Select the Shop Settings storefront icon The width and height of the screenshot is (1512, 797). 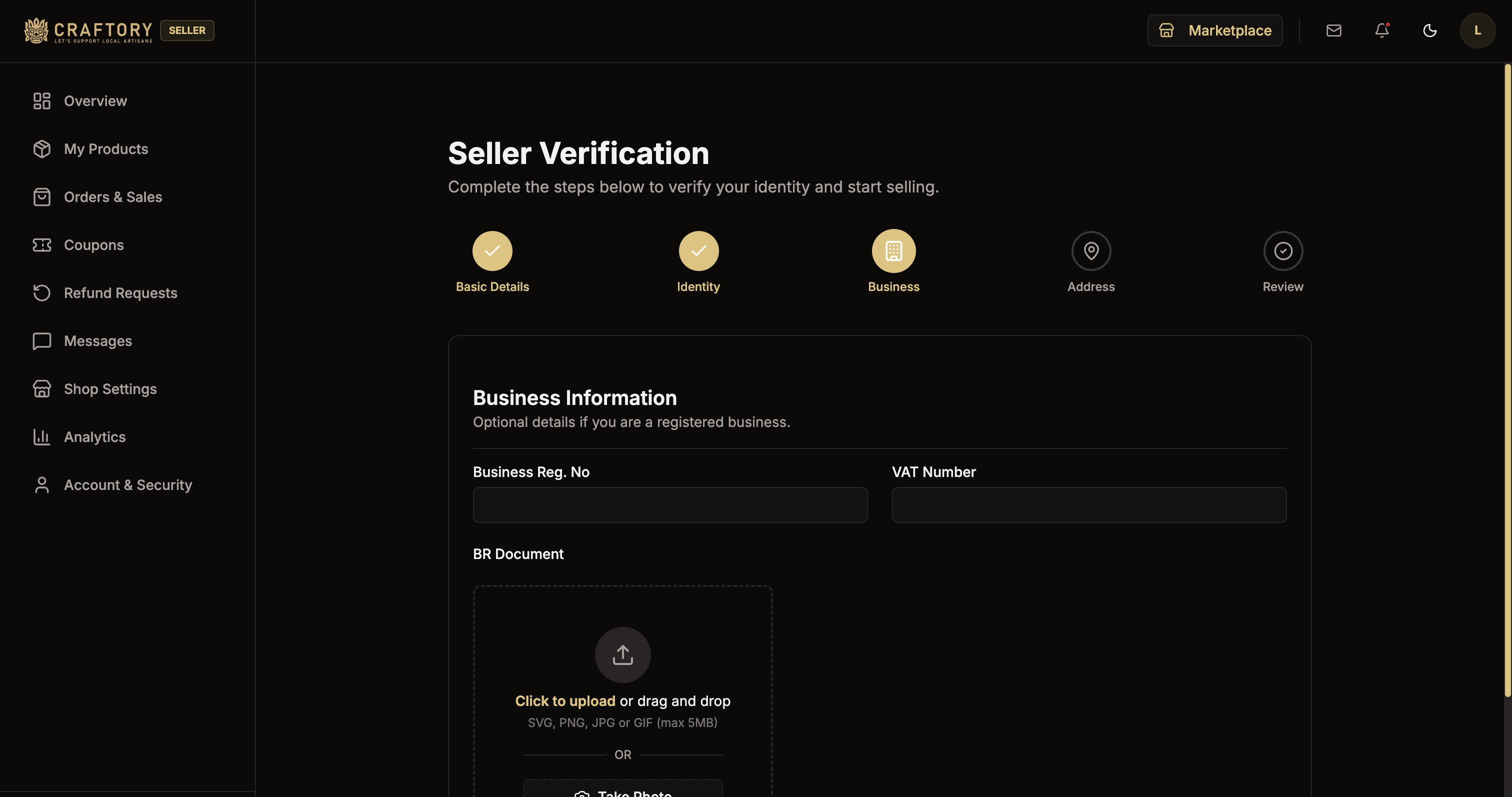tap(40, 388)
